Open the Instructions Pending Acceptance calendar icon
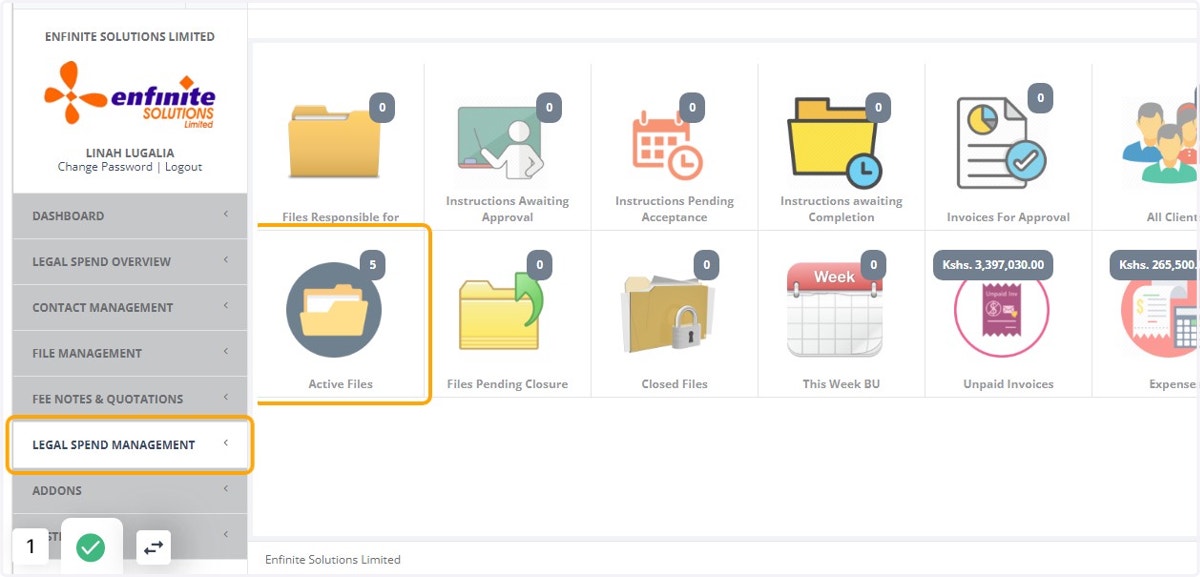Screen dimensions: 1200x577 coord(667,145)
